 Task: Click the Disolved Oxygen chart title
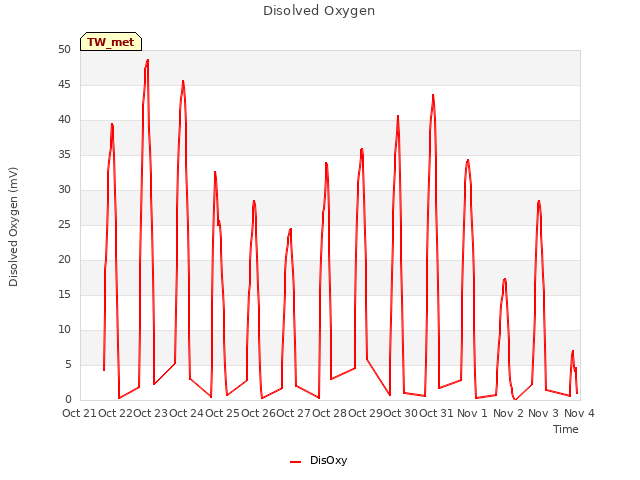click(x=319, y=11)
